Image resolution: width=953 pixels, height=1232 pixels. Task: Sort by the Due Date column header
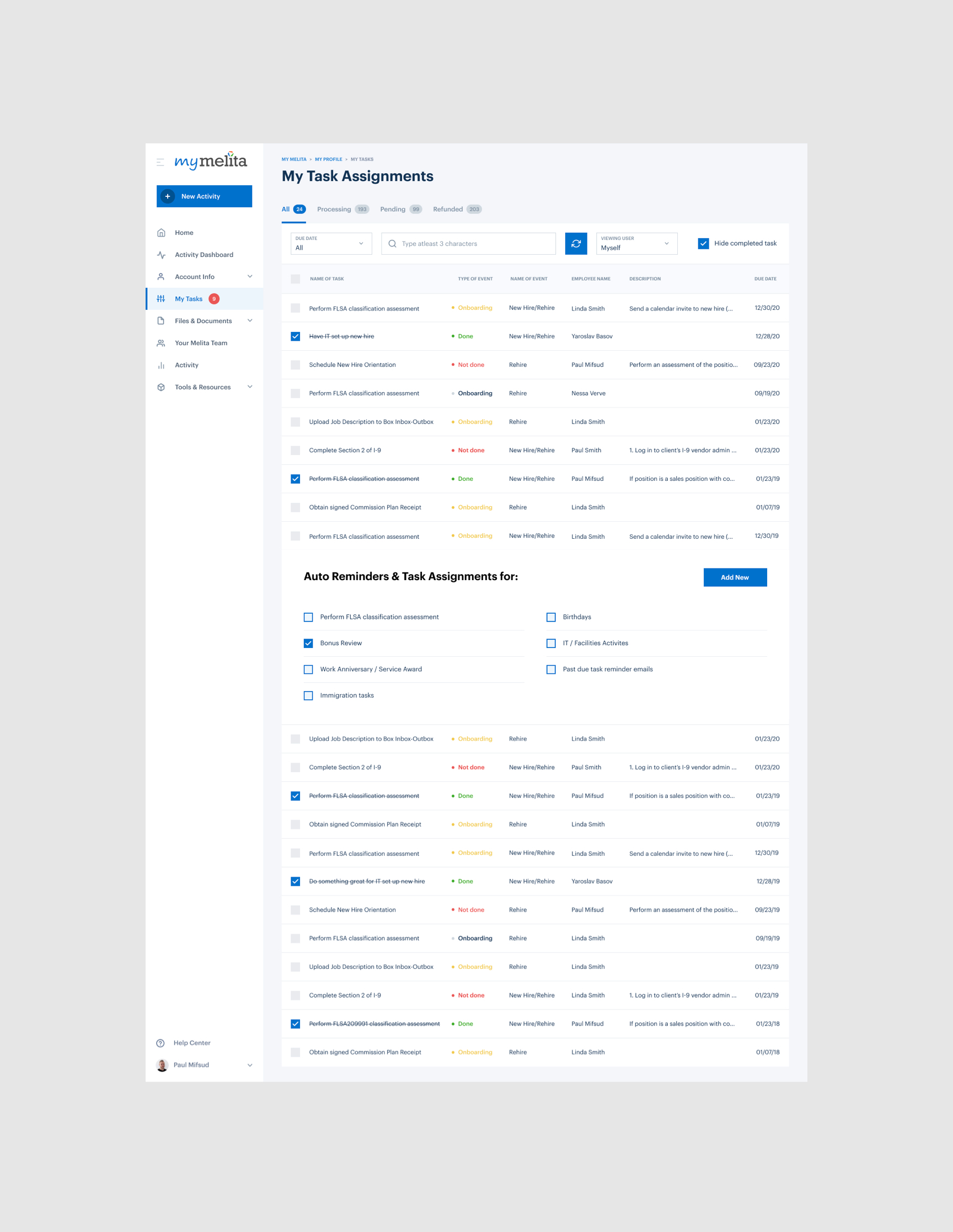(765, 278)
